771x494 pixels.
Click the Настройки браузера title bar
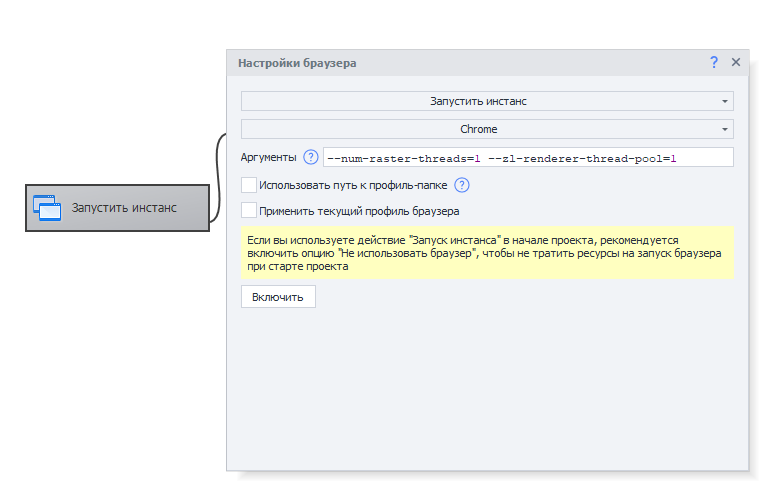click(x=450, y=62)
